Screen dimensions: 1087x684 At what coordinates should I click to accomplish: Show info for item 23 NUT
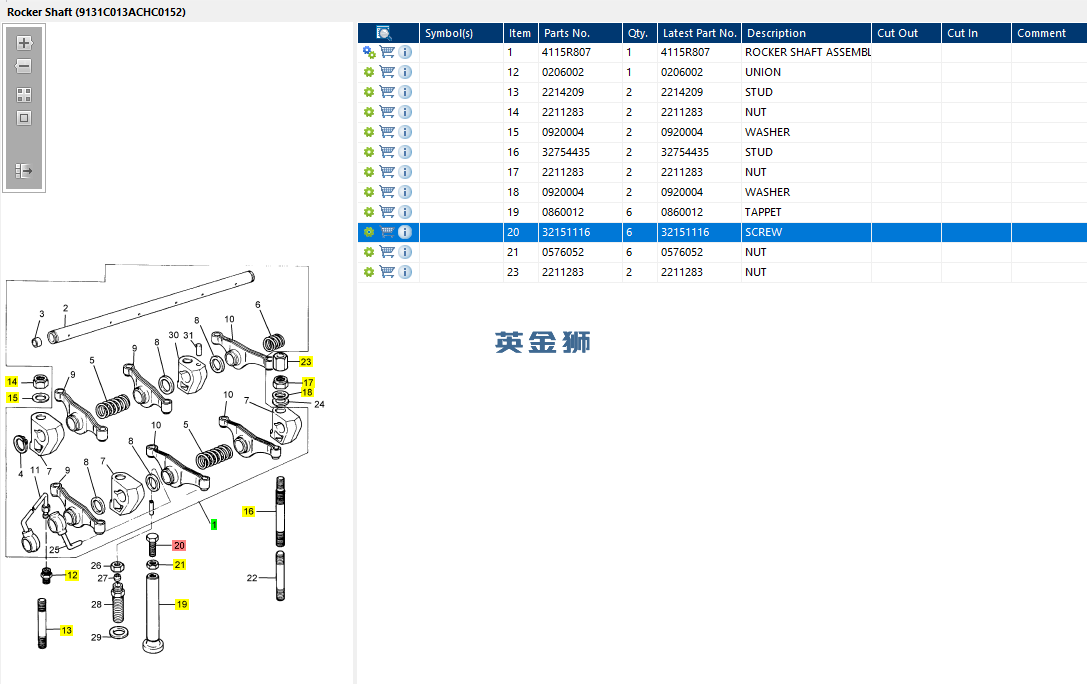click(406, 272)
